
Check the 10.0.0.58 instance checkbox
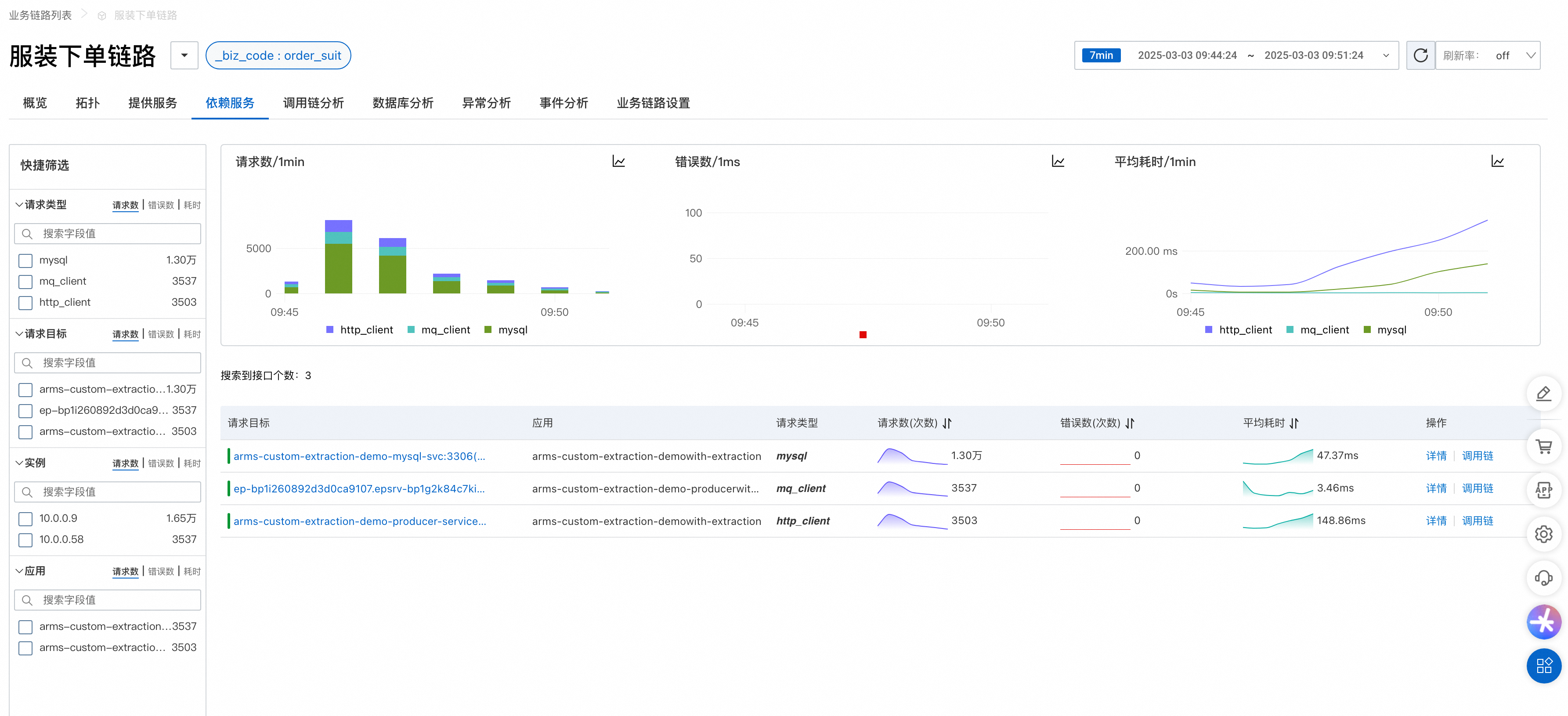tap(25, 540)
